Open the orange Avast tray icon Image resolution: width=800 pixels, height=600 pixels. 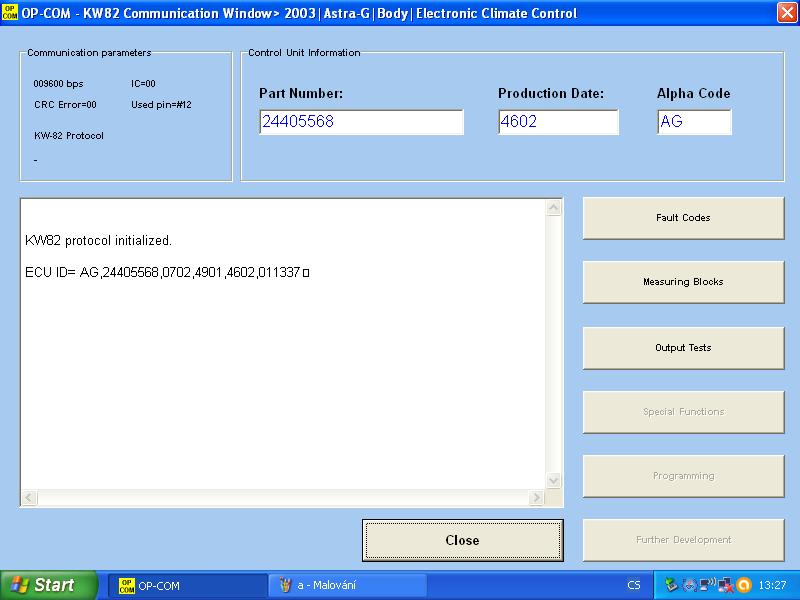tap(744, 585)
